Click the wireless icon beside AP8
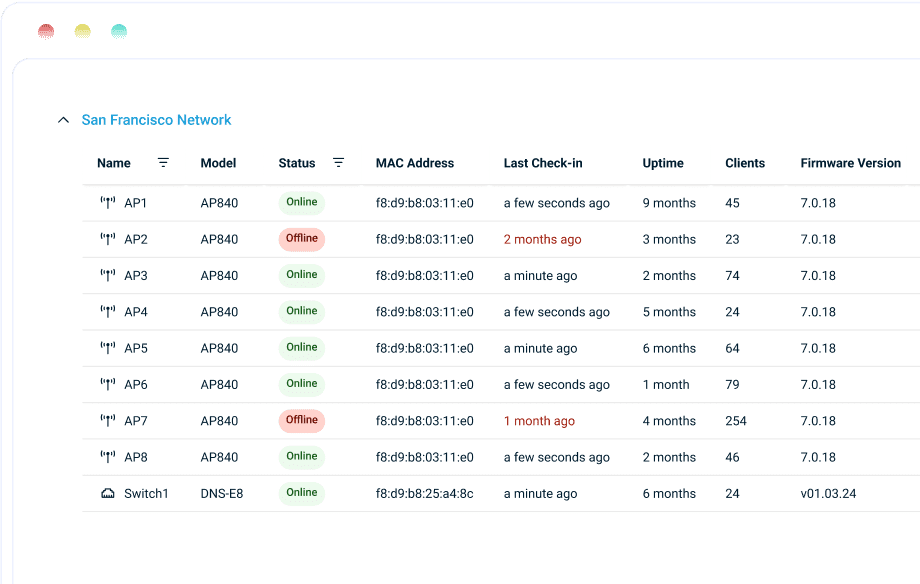This screenshot has height=584, width=920. [107, 457]
